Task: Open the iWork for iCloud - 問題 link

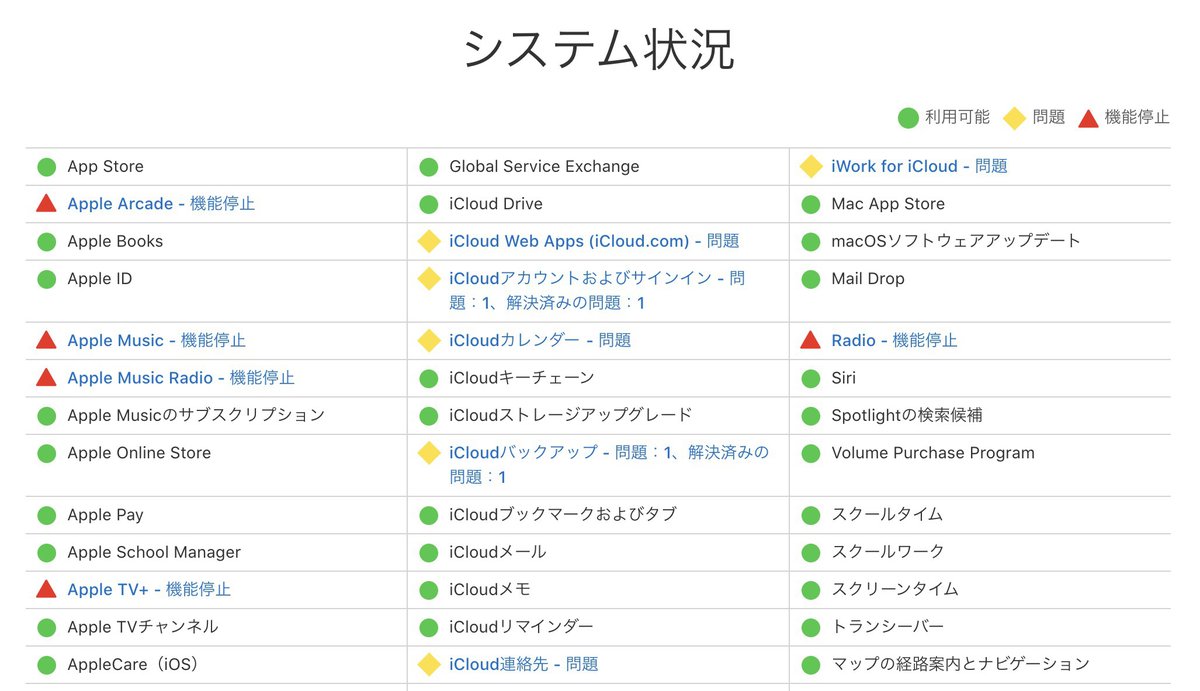Action: [919, 167]
